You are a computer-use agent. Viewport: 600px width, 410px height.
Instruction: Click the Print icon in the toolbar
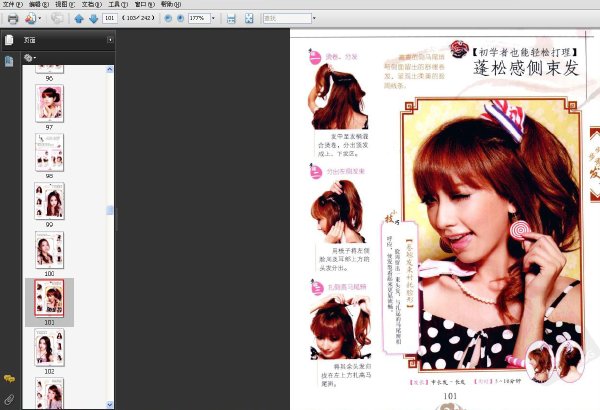point(13,18)
